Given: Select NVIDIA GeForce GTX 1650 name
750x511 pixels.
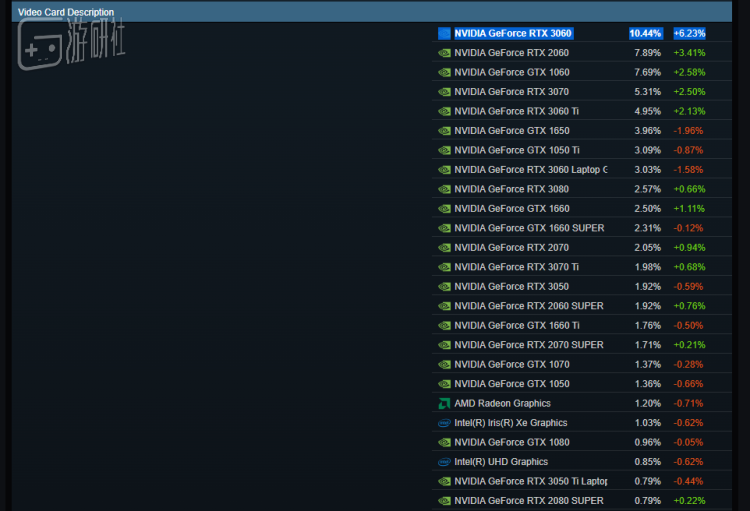Looking at the screenshot, I should coord(512,131).
